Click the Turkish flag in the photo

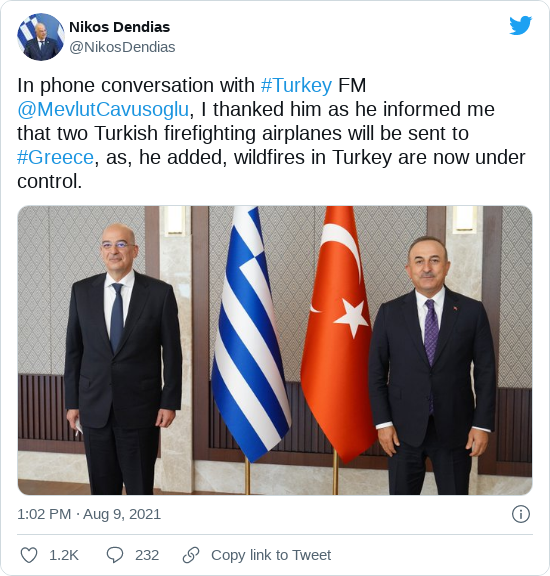pos(338,332)
